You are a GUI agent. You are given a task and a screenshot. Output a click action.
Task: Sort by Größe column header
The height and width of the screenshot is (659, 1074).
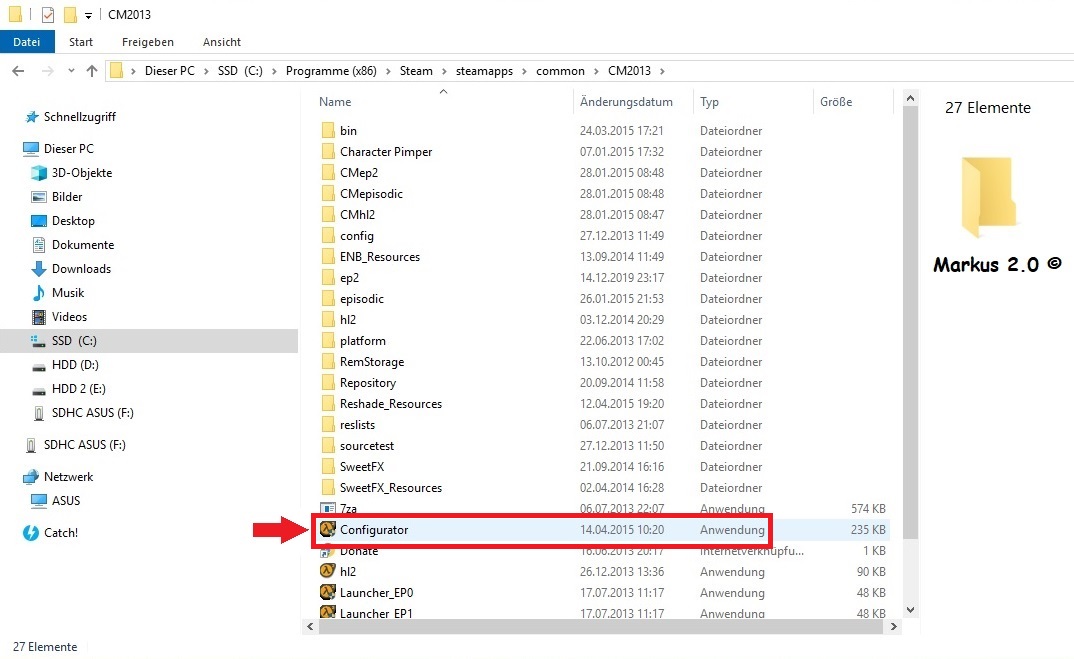[x=836, y=101]
